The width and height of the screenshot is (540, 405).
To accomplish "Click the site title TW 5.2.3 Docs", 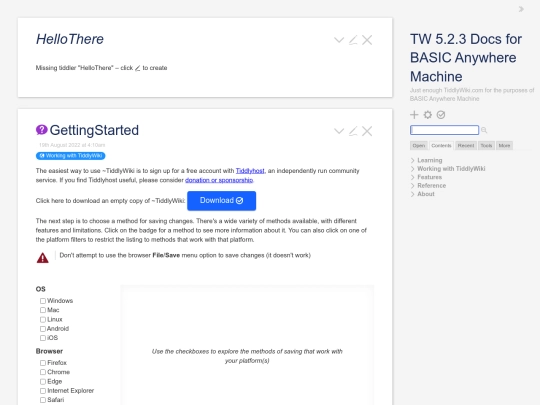I will click(x=466, y=58).
